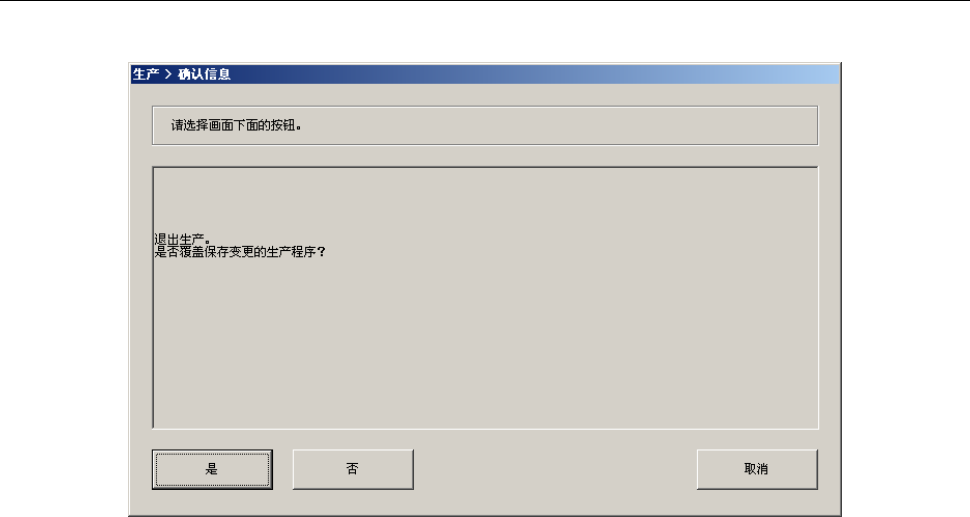Click the 生产 > 确认信息 title bar
Viewport: 970px width, 517px height.
tap(485, 74)
